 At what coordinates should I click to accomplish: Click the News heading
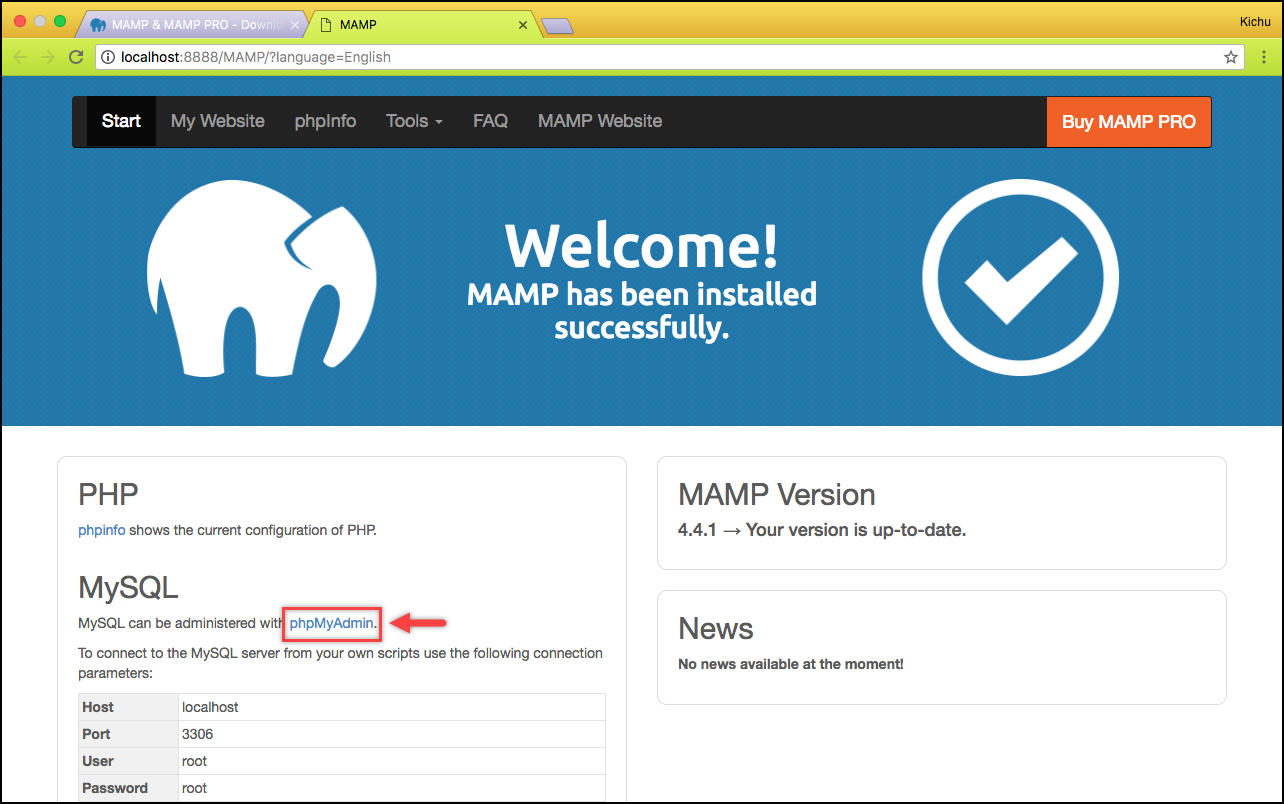tap(716, 628)
